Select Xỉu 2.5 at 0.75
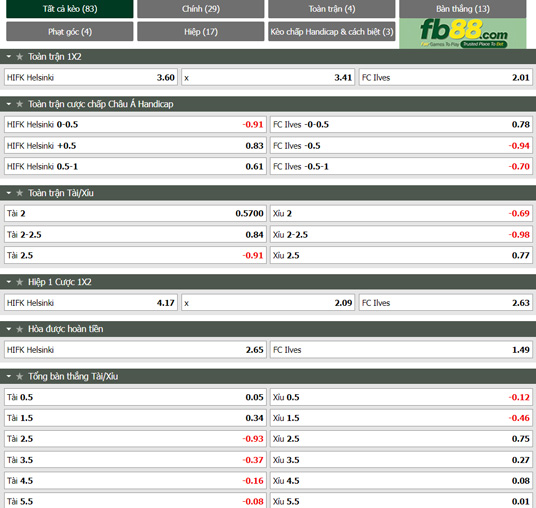Screen dimensions: 536x508 (401, 439)
